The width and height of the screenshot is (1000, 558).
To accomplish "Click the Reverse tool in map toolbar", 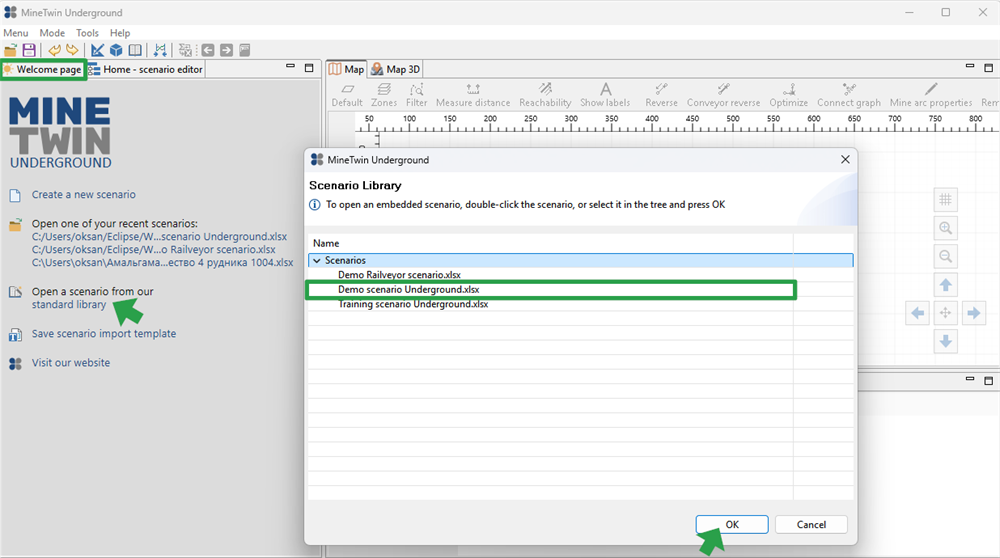I will point(661,95).
